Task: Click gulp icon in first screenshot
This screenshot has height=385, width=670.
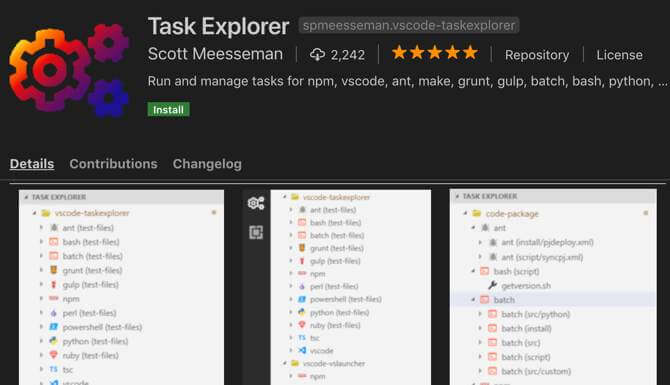Action: point(53,284)
